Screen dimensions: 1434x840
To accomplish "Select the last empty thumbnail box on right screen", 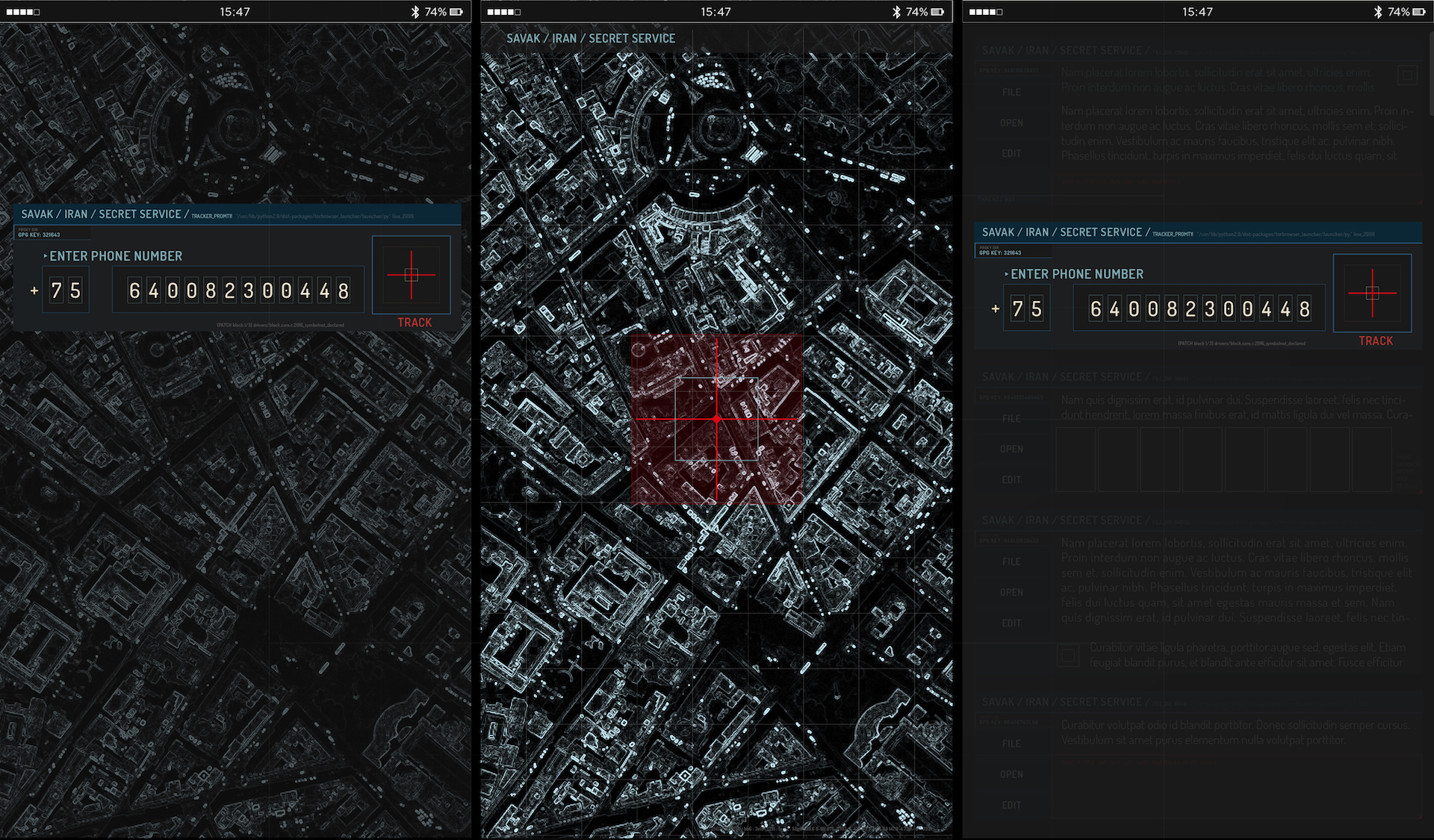I will coord(1372,460).
